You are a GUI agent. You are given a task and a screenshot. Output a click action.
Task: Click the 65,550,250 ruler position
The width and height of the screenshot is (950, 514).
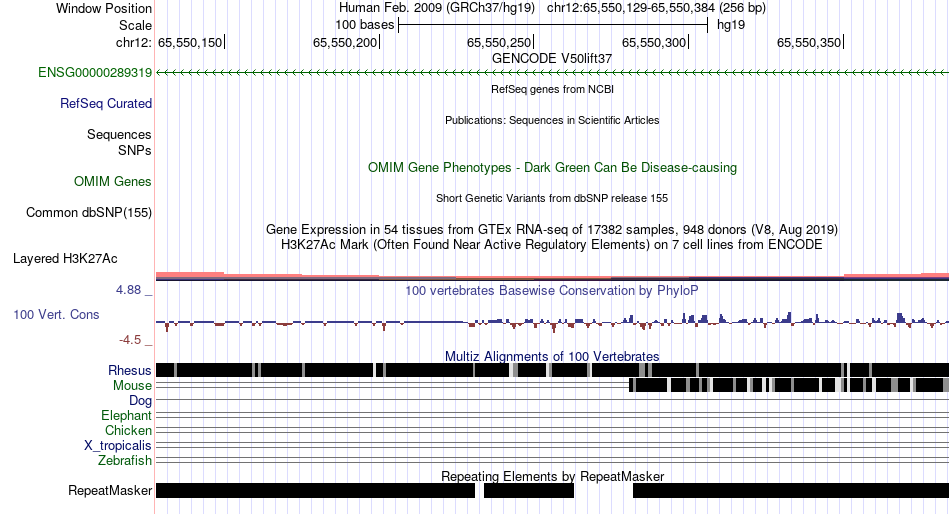tap(499, 42)
